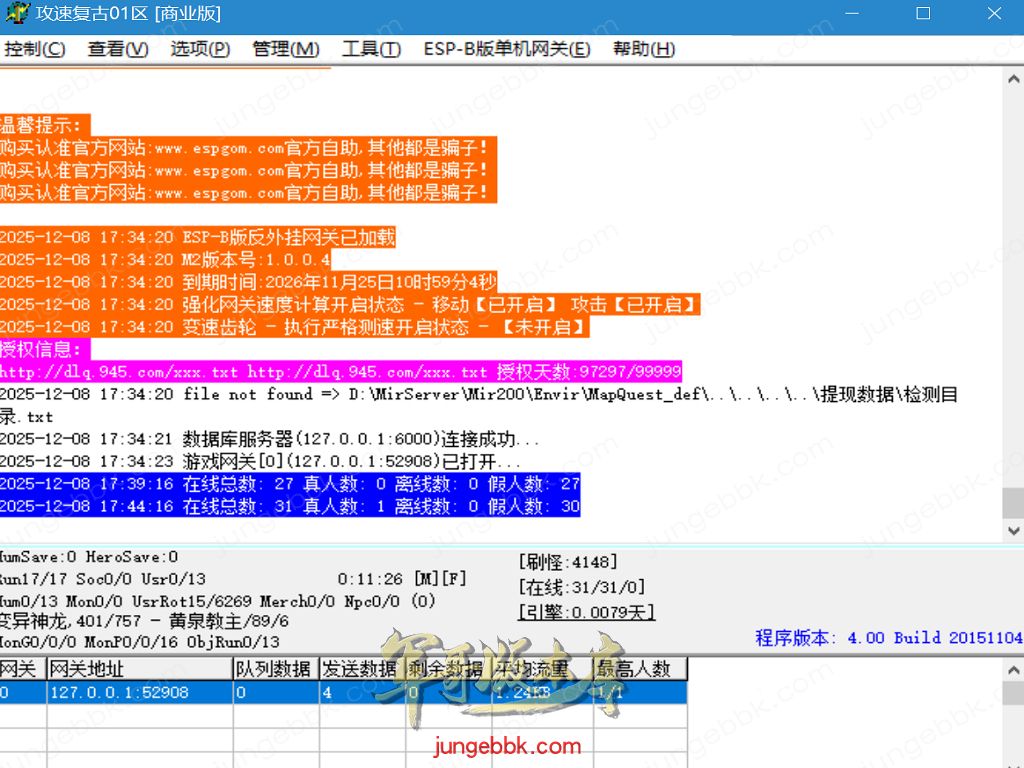This screenshot has height=768, width=1024.
Task: Expand the 选项(P) menu
Action: click(199, 49)
